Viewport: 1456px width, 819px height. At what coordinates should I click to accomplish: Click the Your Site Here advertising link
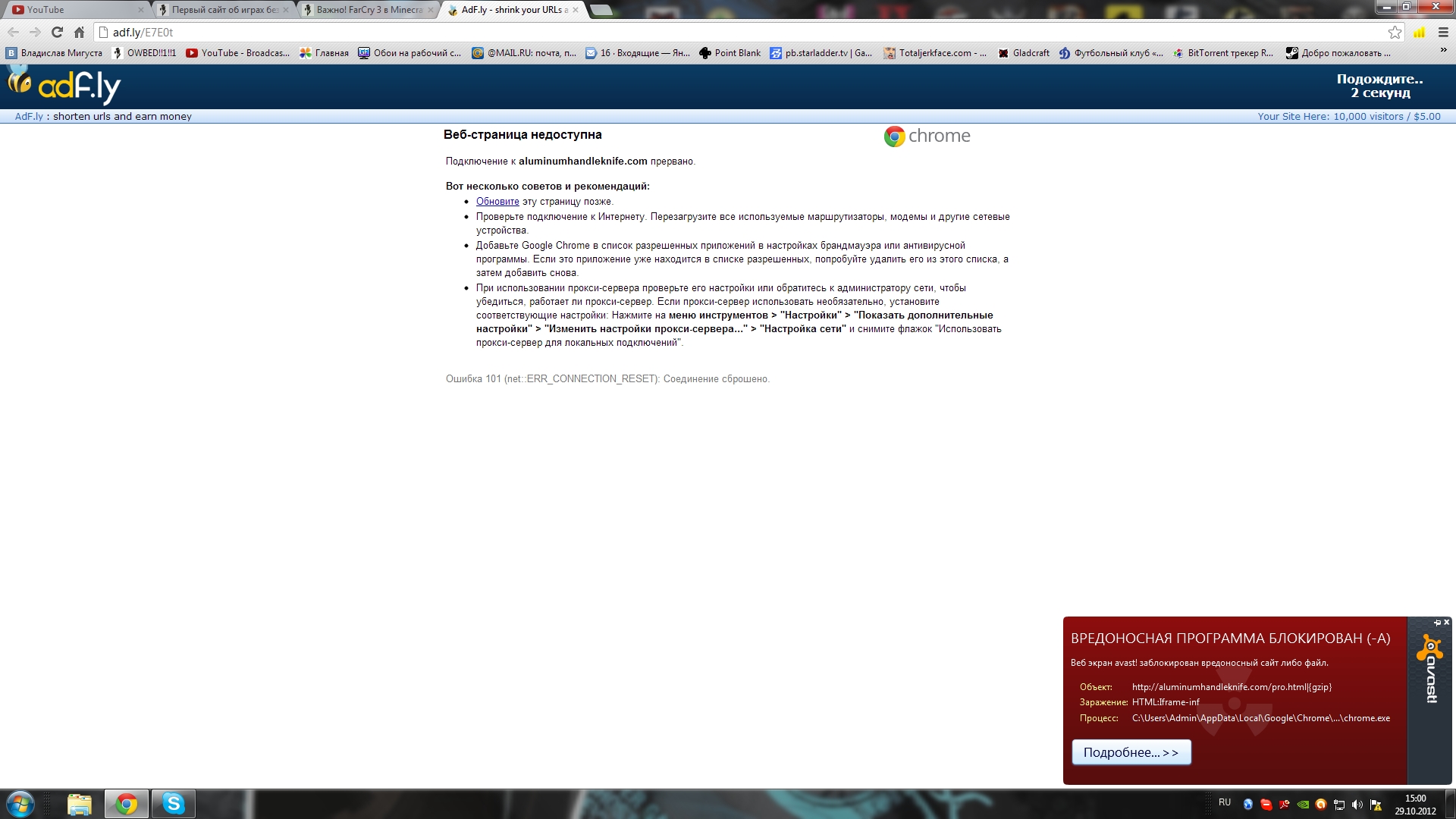(x=1348, y=117)
